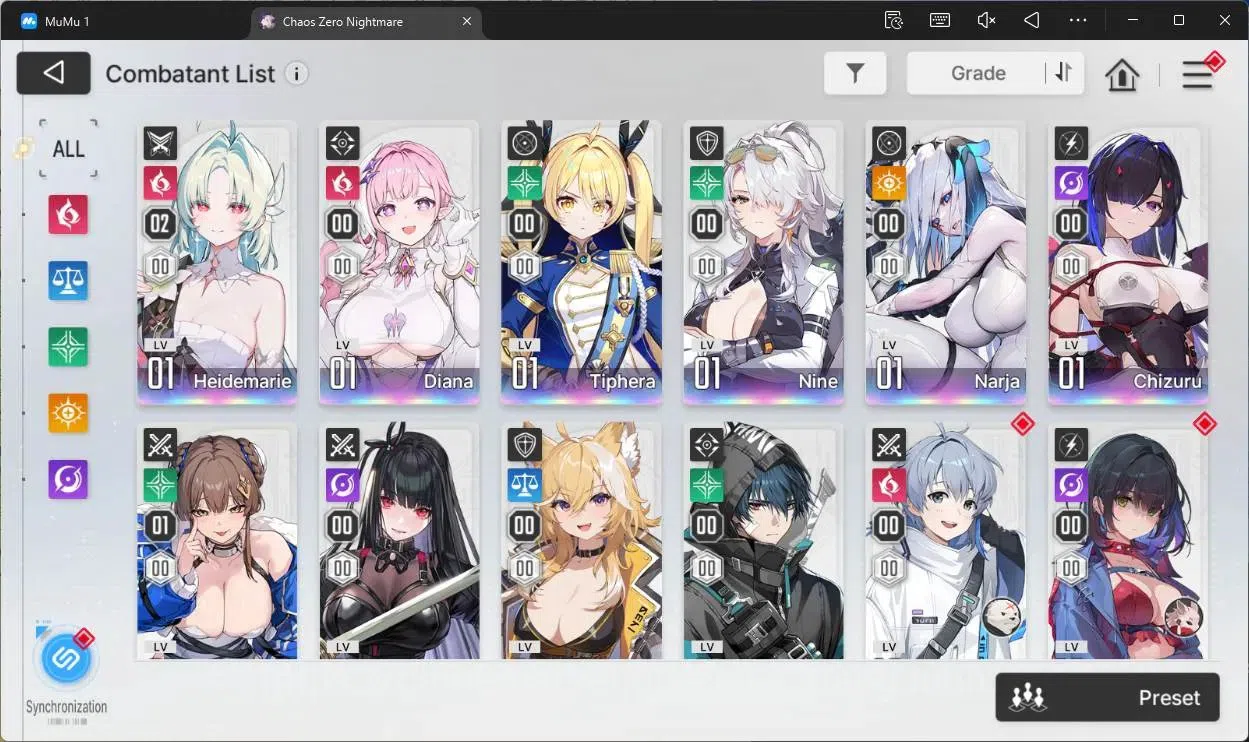Open the Preset button

pos(1107,697)
